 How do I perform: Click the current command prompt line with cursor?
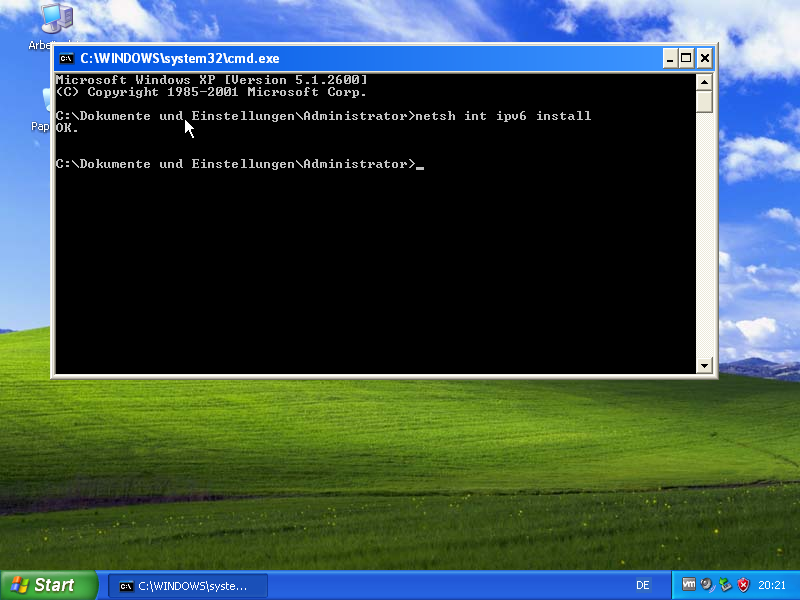point(240,164)
